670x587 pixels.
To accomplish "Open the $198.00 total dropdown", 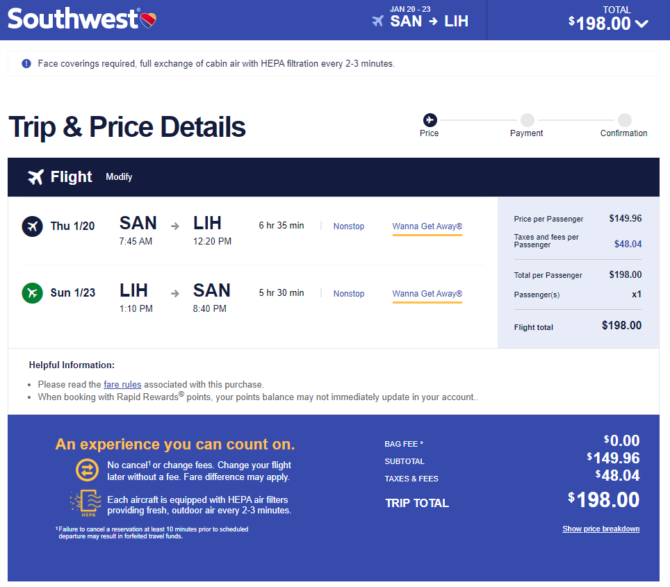I will point(604,23).
